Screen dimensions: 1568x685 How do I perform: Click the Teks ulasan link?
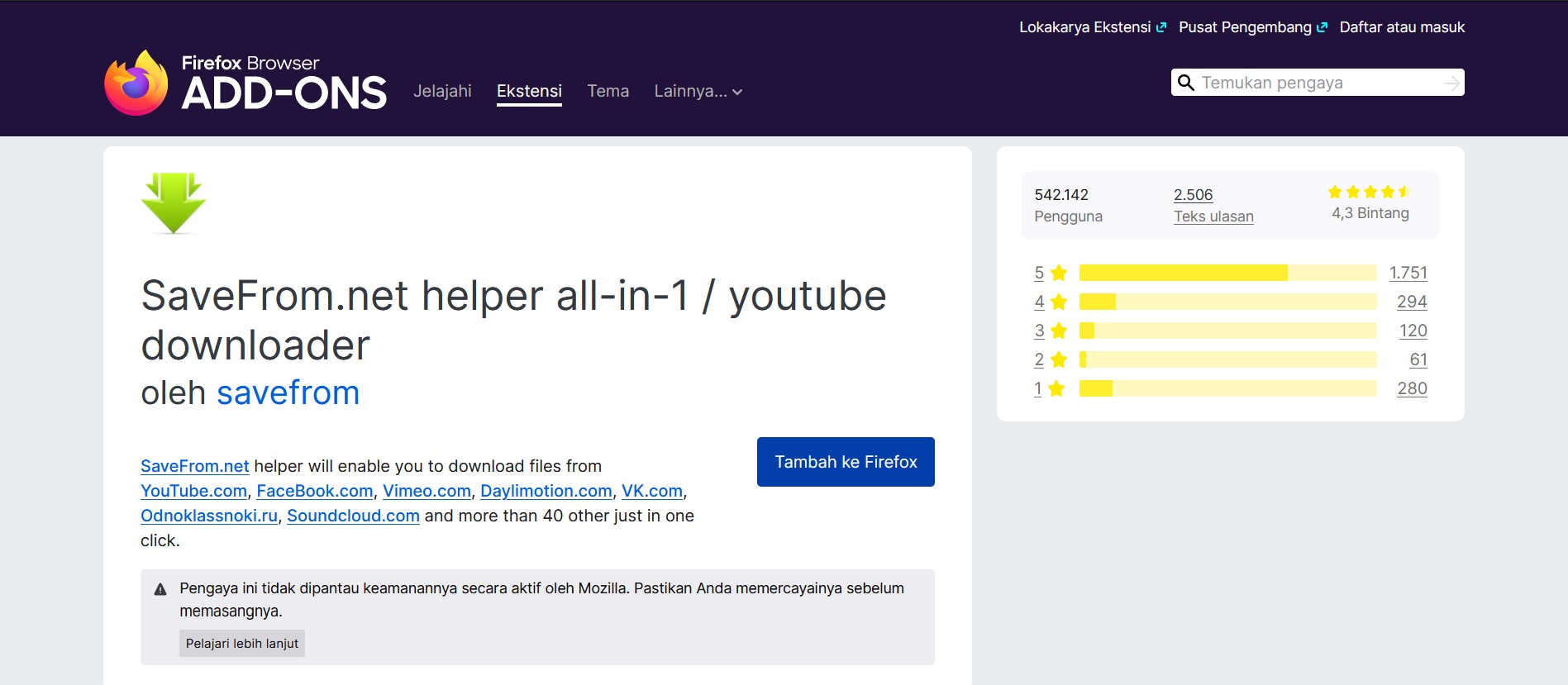[1213, 216]
